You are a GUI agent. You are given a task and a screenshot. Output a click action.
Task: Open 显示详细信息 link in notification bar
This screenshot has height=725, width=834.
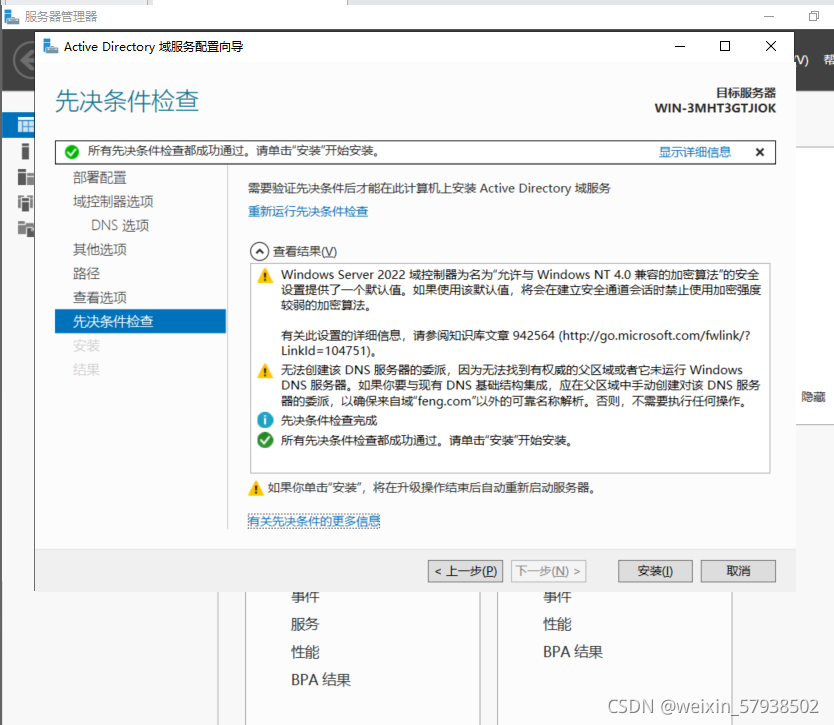pyautogui.click(x=695, y=152)
